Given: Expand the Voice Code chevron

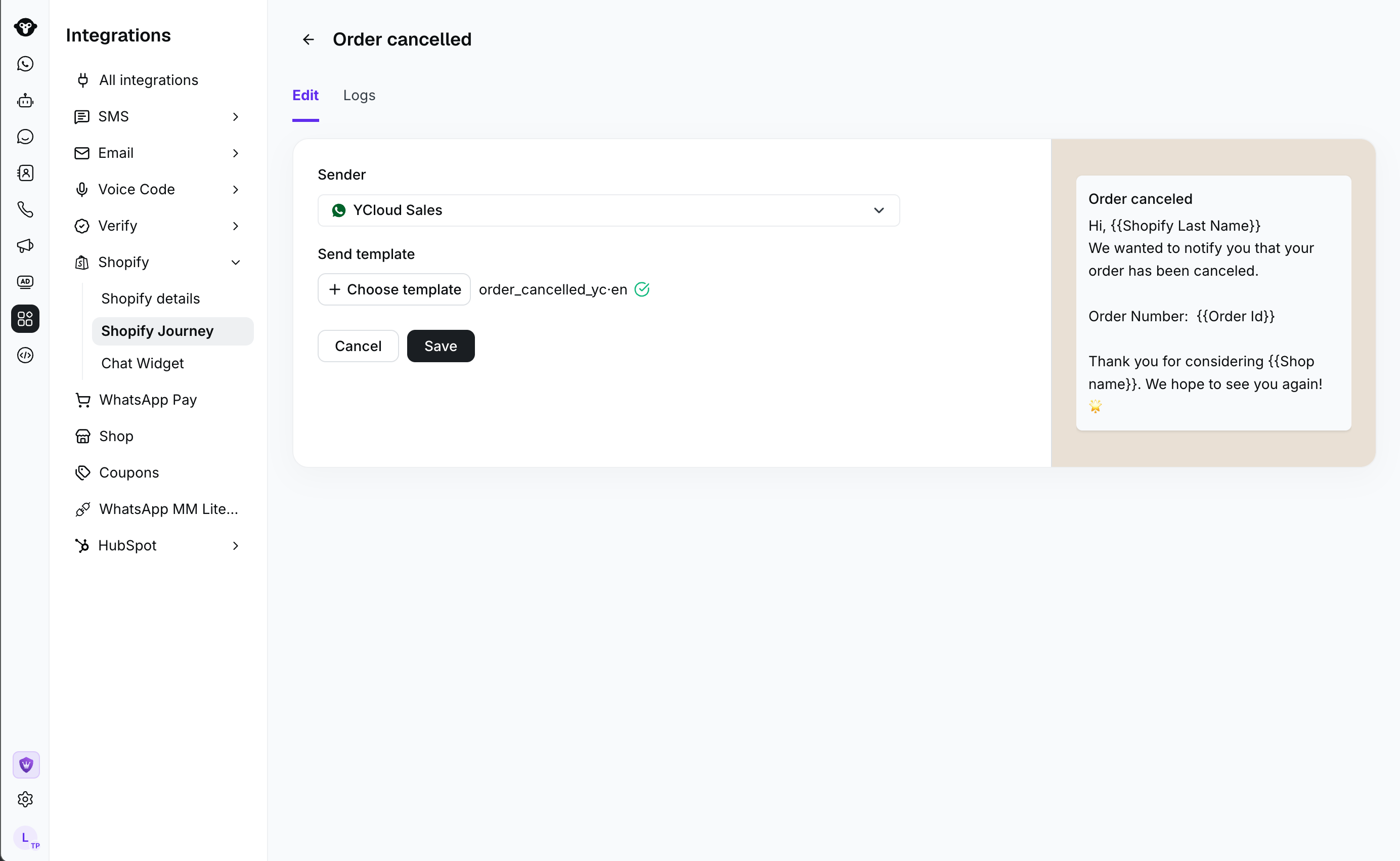Looking at the screenshot, I should click(236, 190).
